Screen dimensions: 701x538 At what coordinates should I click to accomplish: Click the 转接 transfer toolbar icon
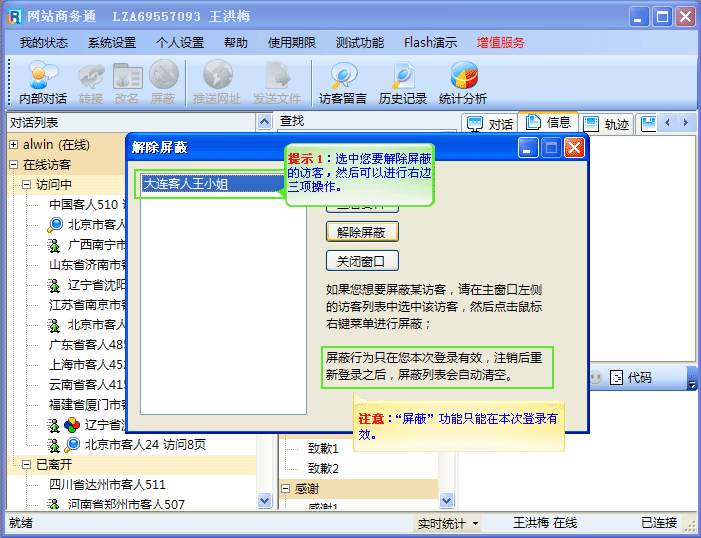(x=91, y=82)
